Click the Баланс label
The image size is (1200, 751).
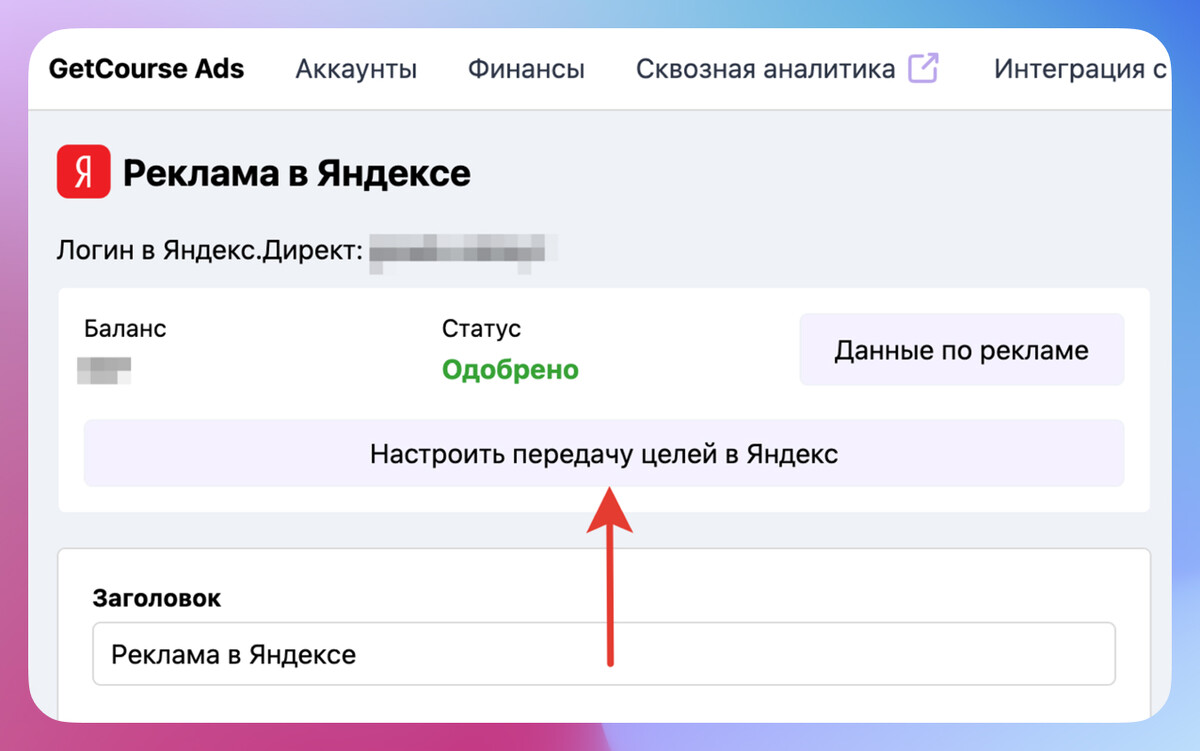[x=125, y=328]
